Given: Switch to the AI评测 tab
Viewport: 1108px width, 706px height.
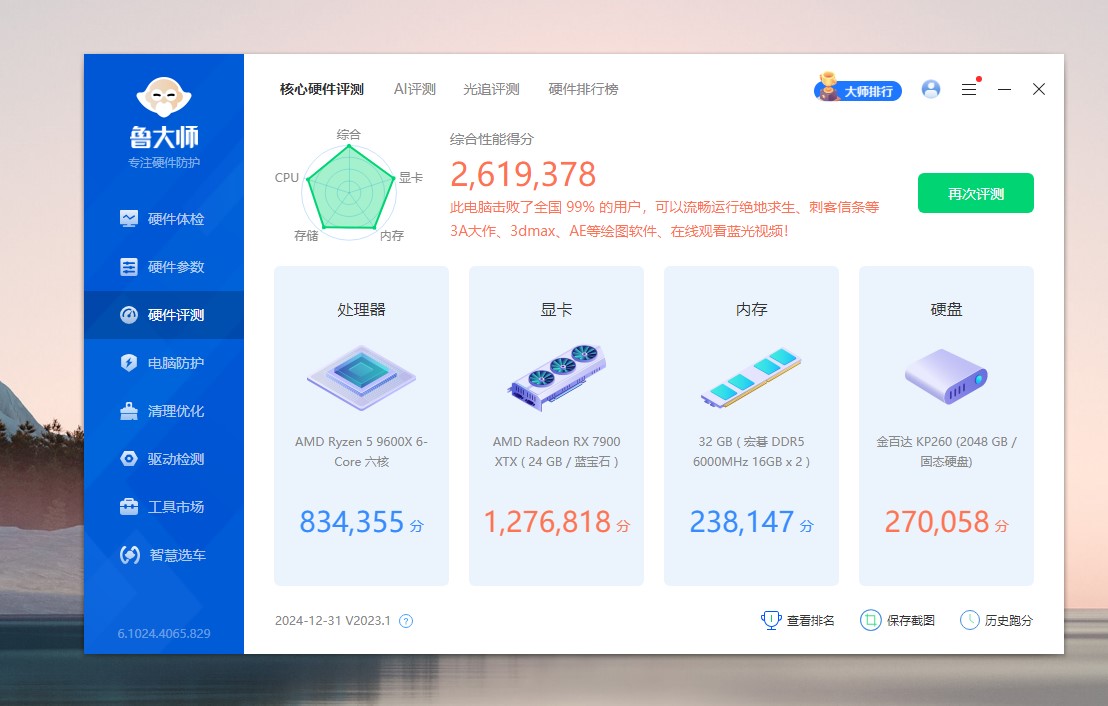Looking at the screenshot, I should point(415,89).
